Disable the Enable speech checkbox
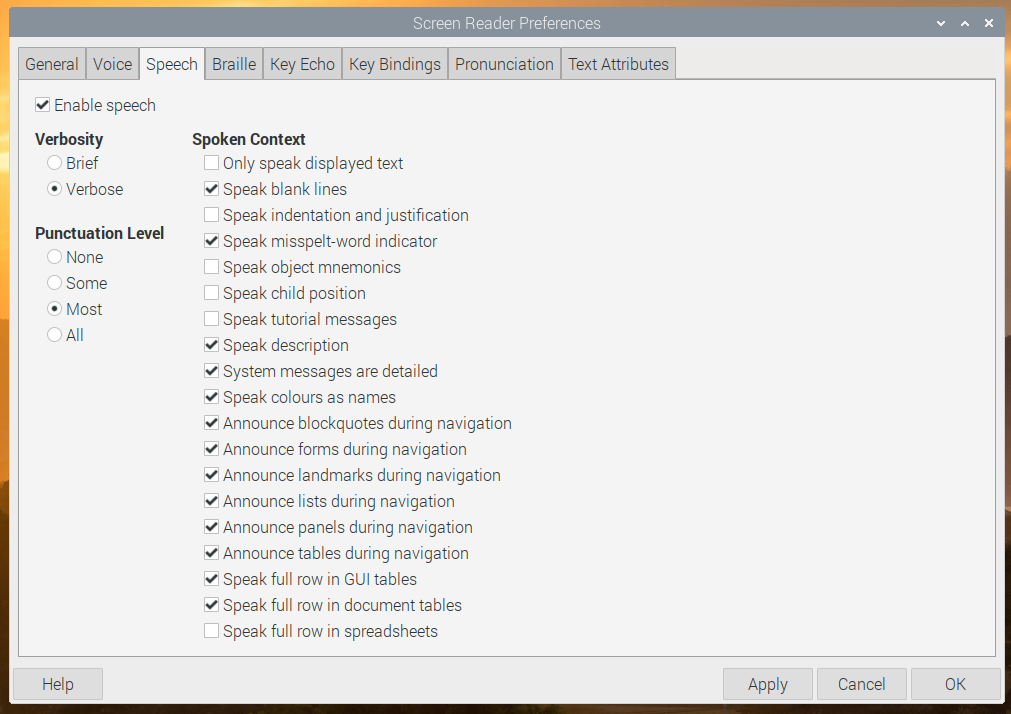The image size is (1011, 714). coord(43,104)
